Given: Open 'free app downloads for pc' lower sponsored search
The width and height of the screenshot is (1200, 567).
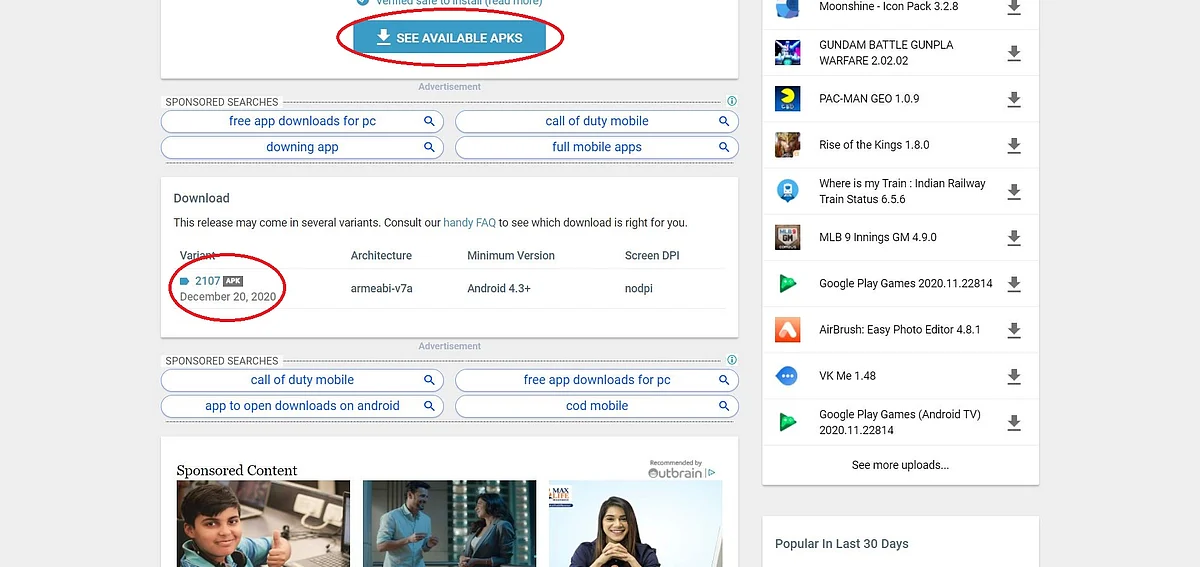Looking at the screenshot, I should (597, 380).
